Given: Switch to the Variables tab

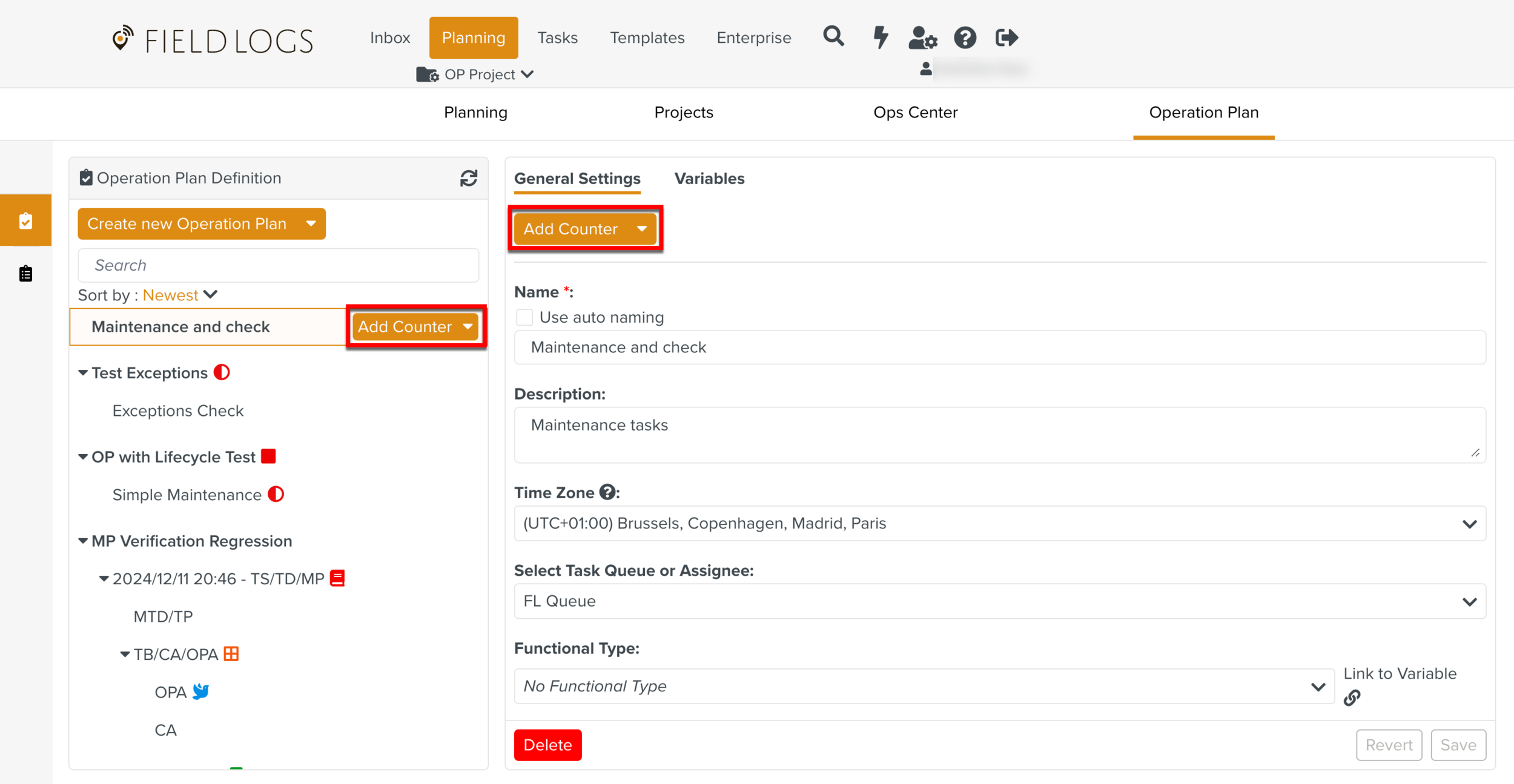Looking at the screenshot, I should point(709,179).
